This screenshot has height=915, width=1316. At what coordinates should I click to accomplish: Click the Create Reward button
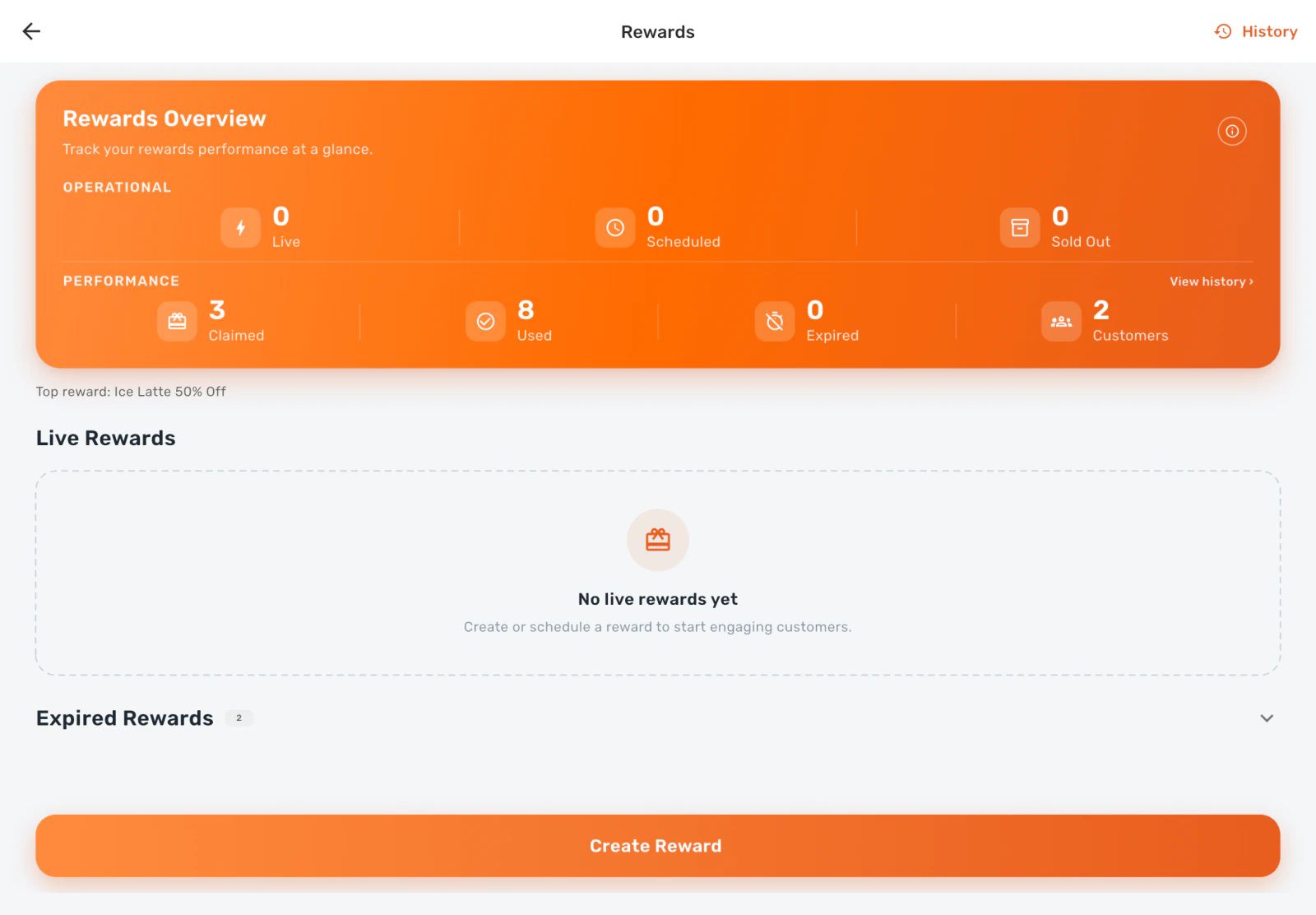click(658, 846)
